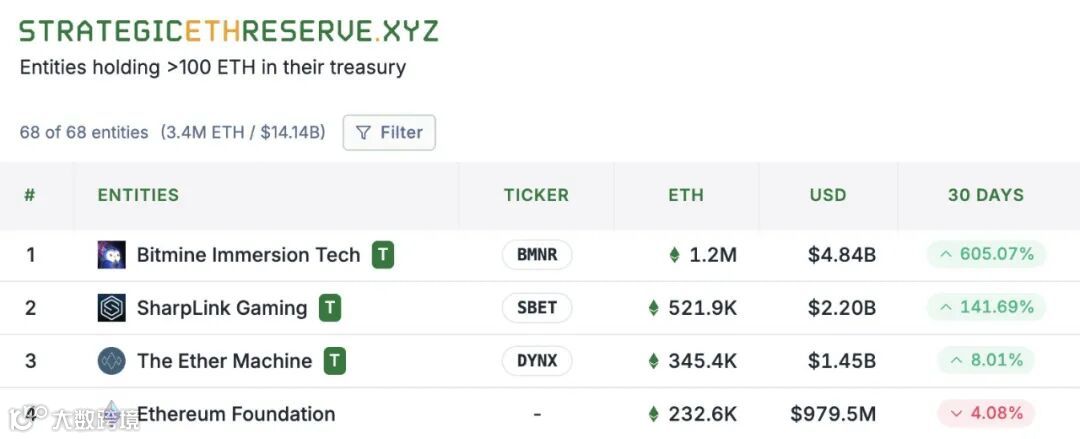1080x439 pixels.
Task: Open the Ethereum Foundation entity link
Action: pos(236,414)
